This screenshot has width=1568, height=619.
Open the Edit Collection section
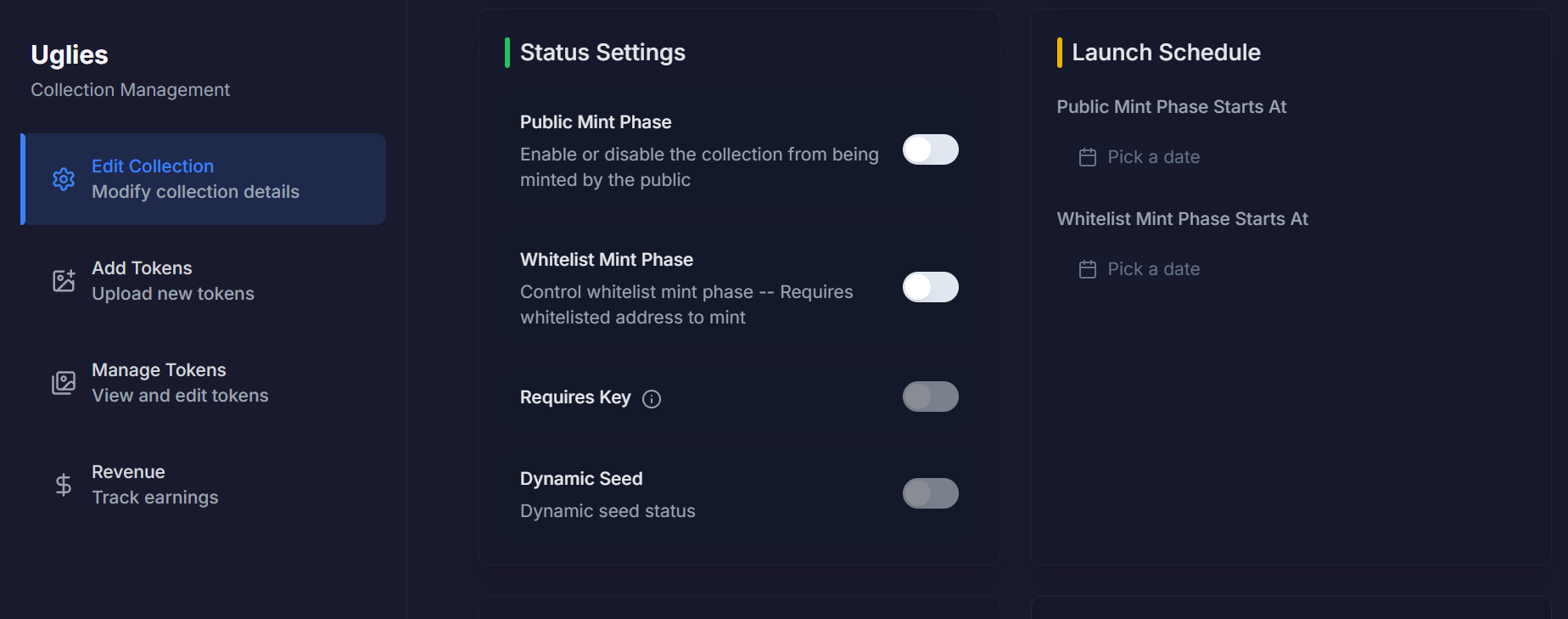point(195,179)
